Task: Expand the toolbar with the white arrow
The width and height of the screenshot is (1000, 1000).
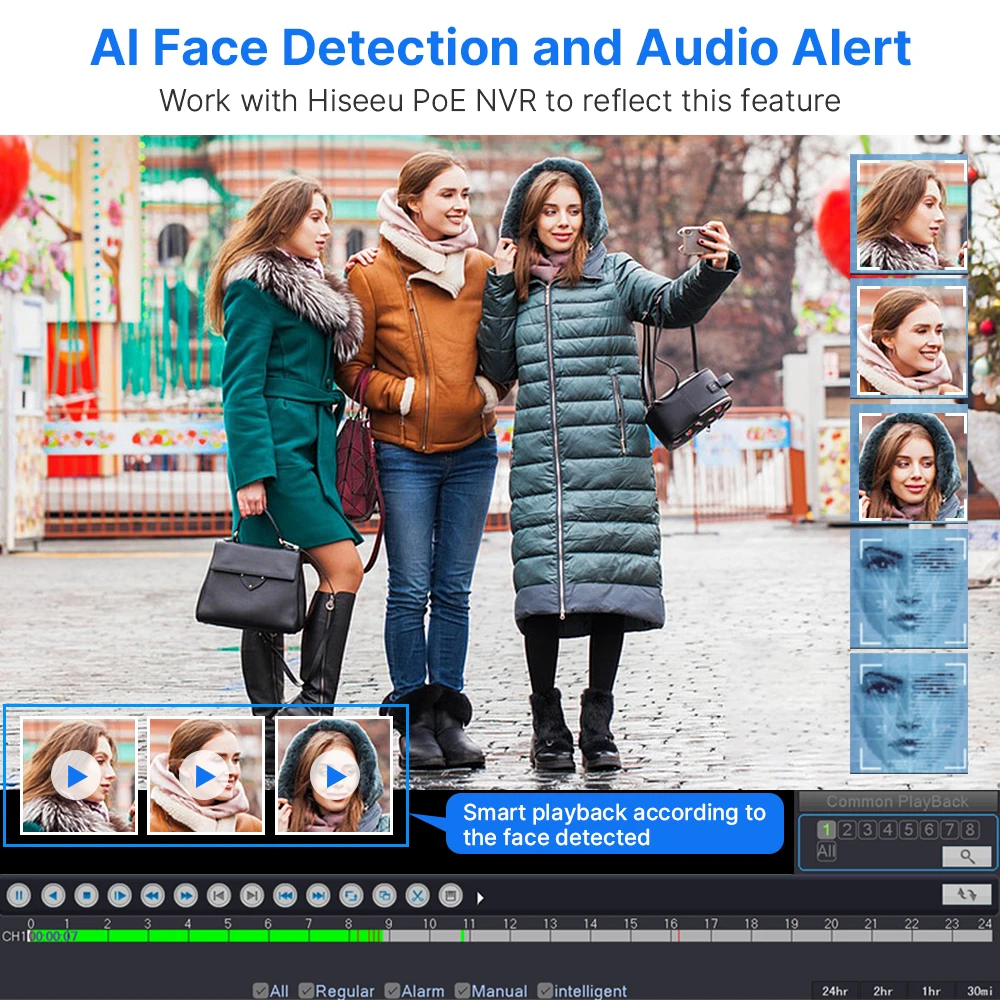Action: click(x=480, y=897)
